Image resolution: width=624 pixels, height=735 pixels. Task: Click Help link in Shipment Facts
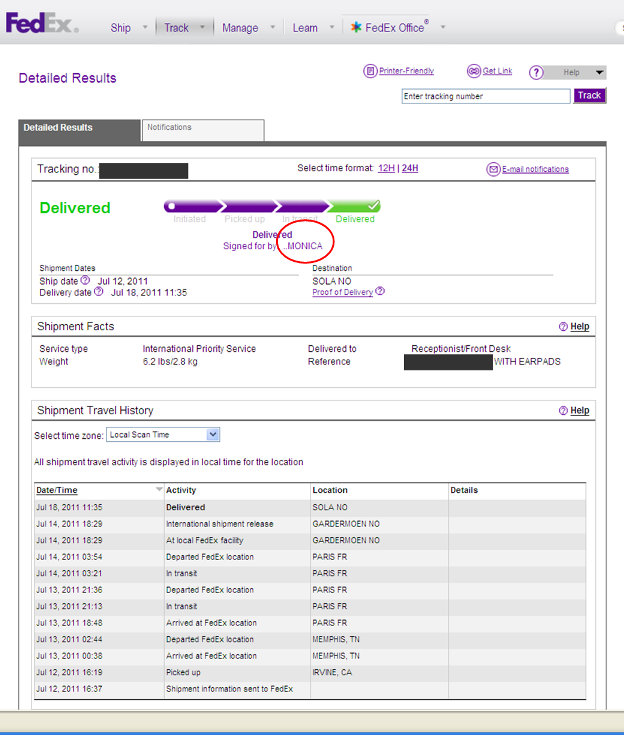pos(580,327)
